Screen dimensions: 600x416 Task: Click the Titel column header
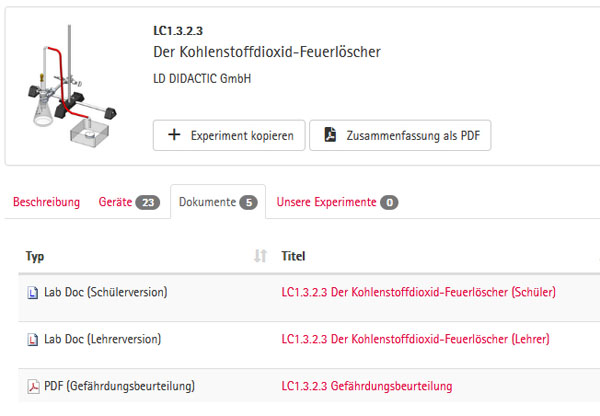pos(294,256)
